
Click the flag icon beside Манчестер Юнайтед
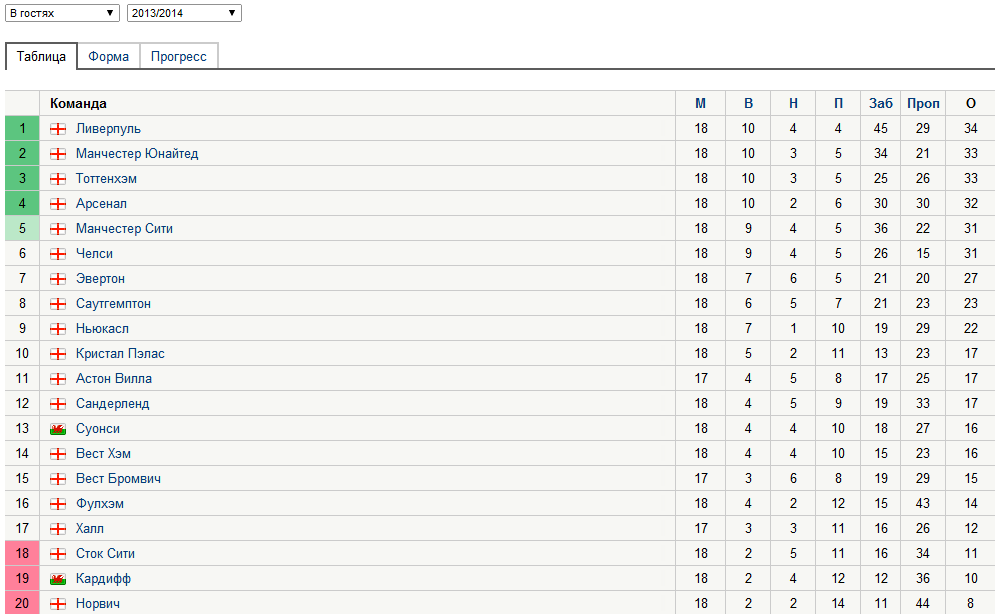tap(60, 153)
